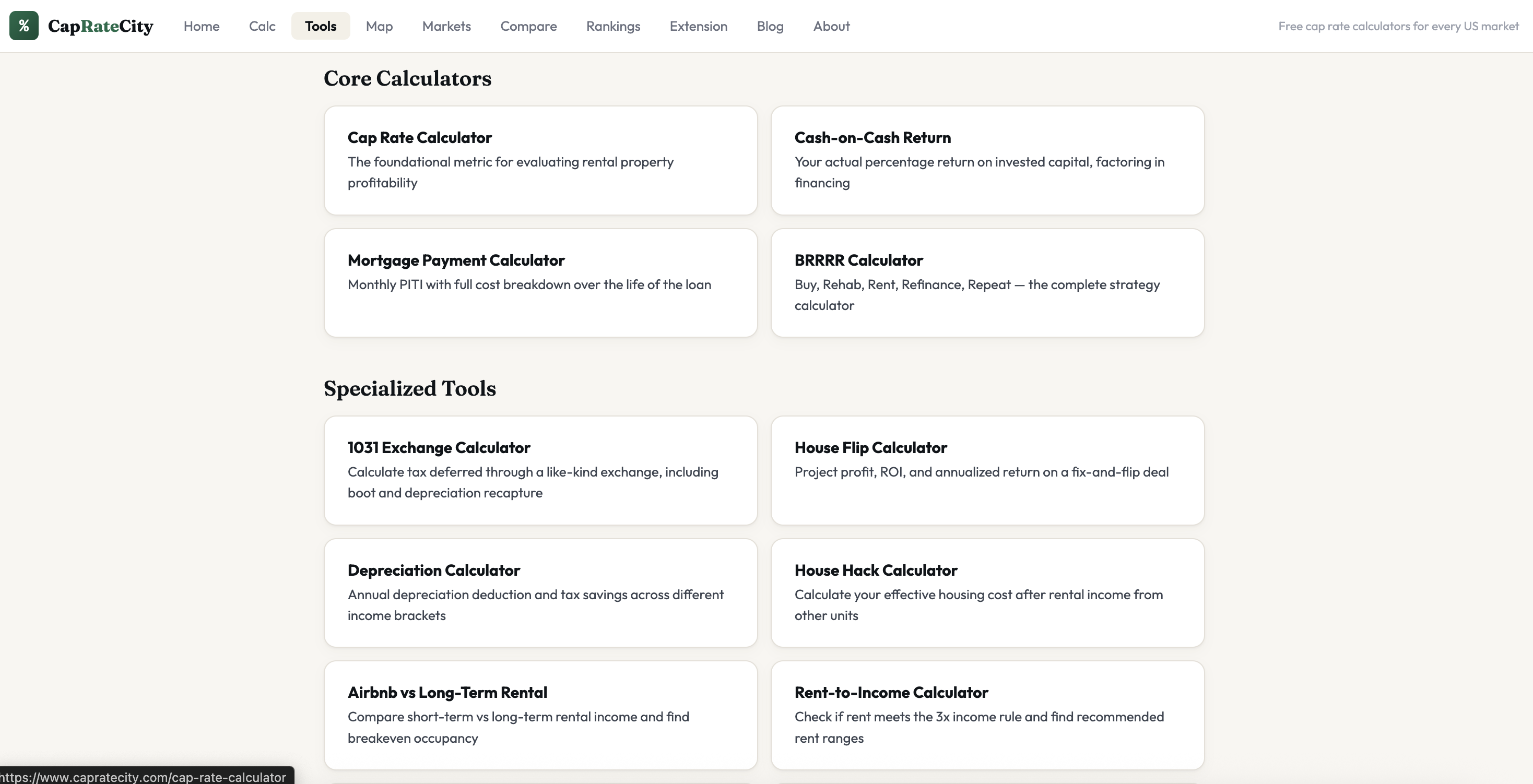Click the CapRateCity wordmark
Image resolution: width=1533 pixels, height=784 pixels.
click(x=101, y=26)
